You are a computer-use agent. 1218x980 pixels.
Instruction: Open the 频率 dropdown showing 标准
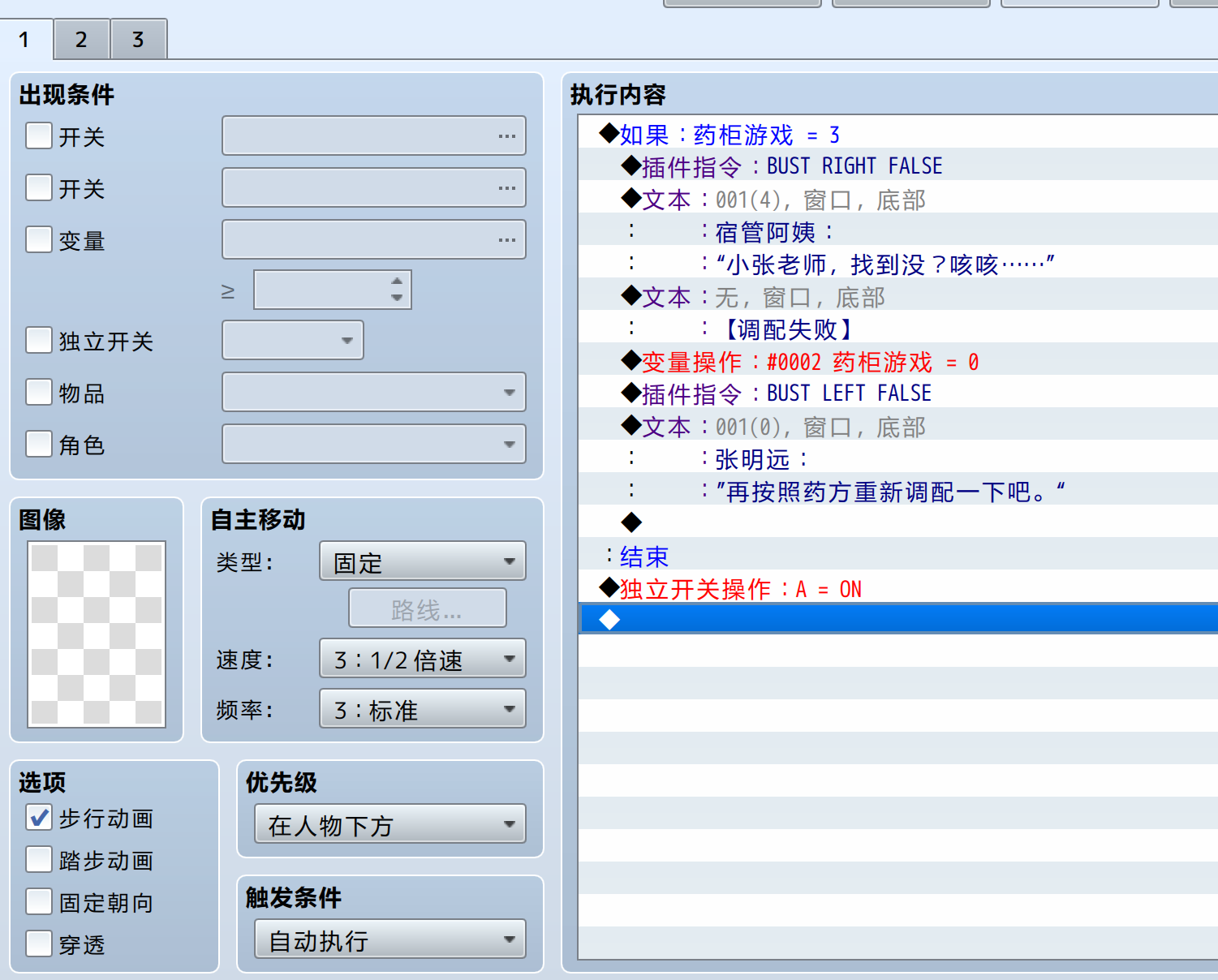pyautogui.click(x=423, y=709)
